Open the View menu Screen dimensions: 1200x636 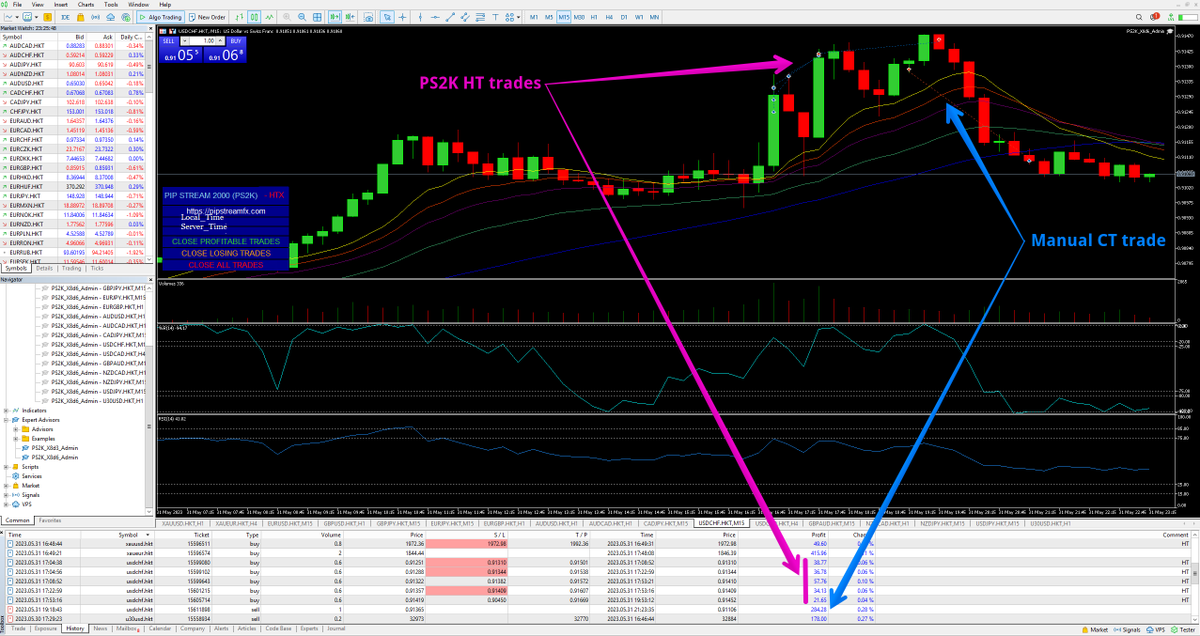(x=39, y=5)
